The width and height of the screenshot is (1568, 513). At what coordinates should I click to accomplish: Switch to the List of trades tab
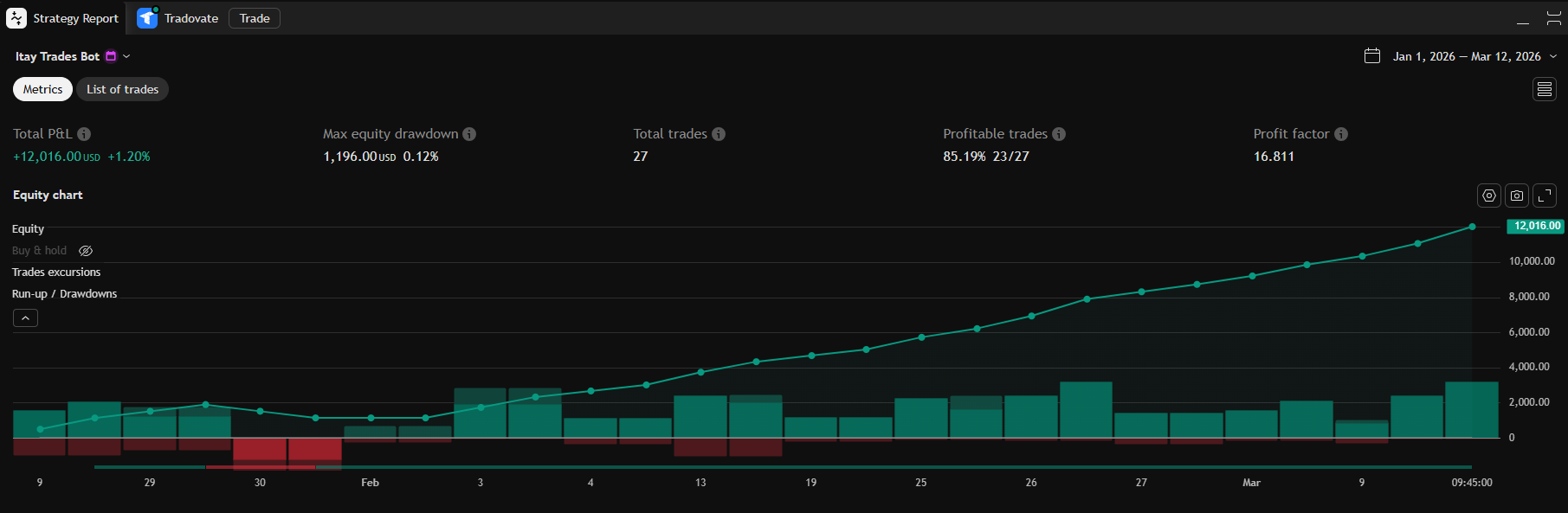pos(122,89)
